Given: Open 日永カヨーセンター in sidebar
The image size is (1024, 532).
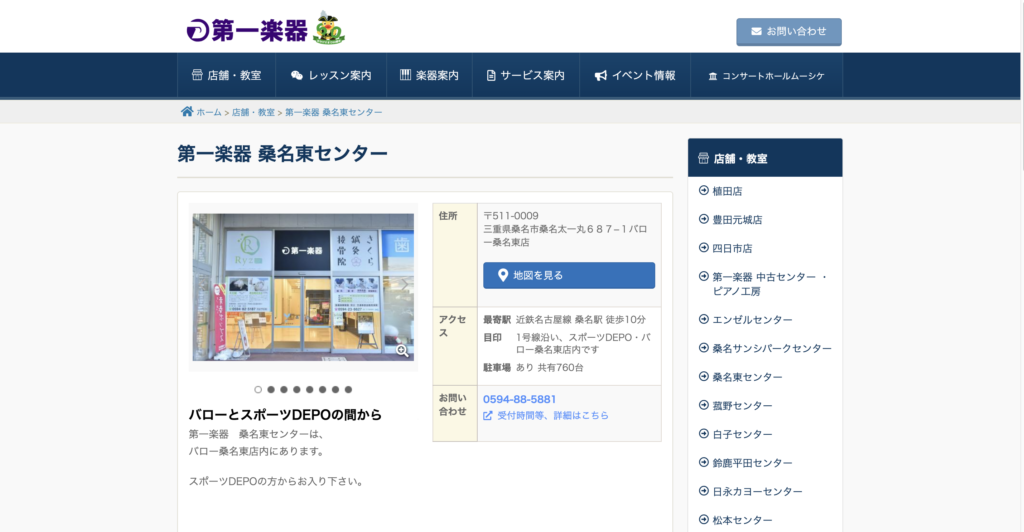Looking at the screenshot, I should 757,492.
